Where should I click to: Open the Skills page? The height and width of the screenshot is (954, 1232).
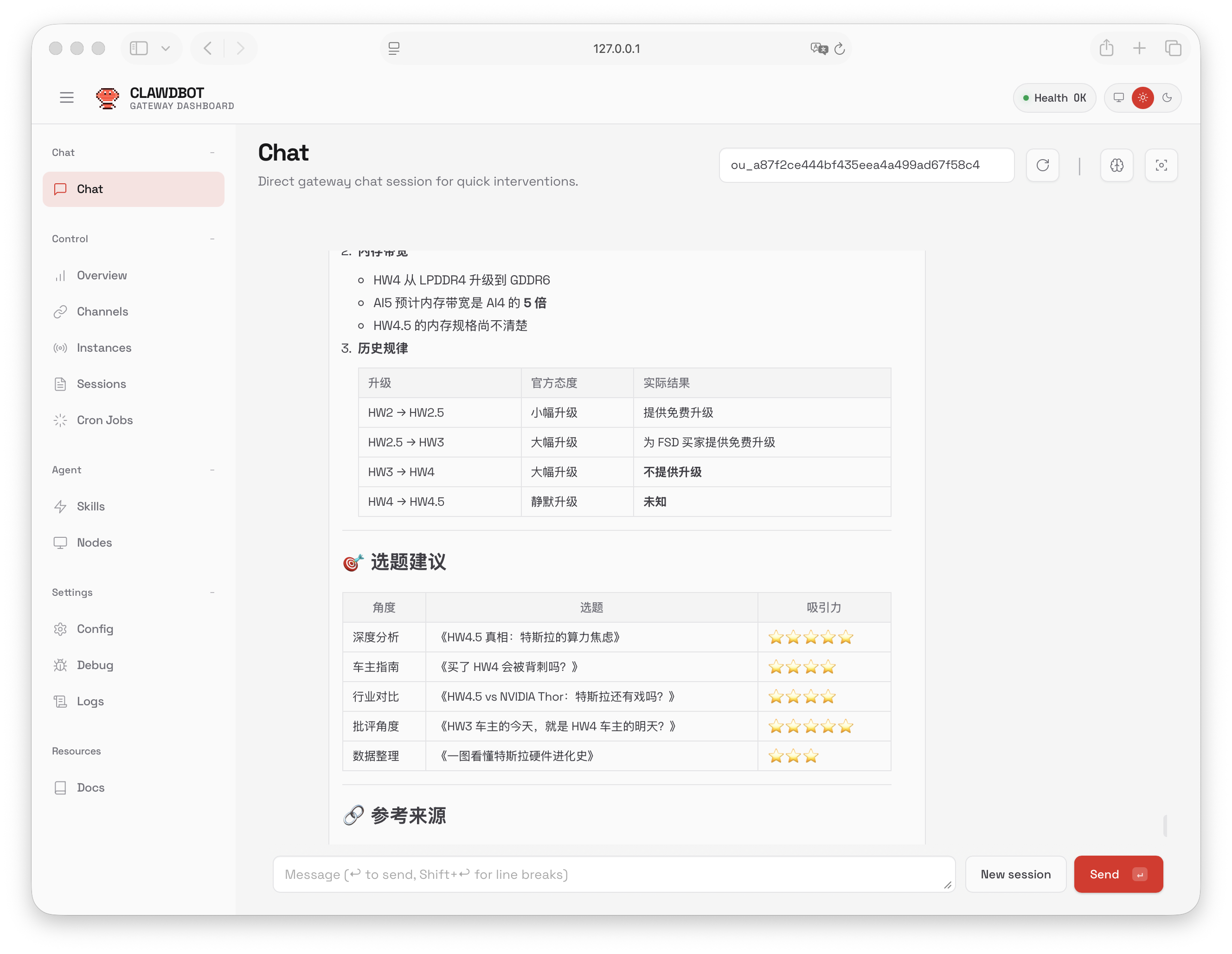[90, 506]
